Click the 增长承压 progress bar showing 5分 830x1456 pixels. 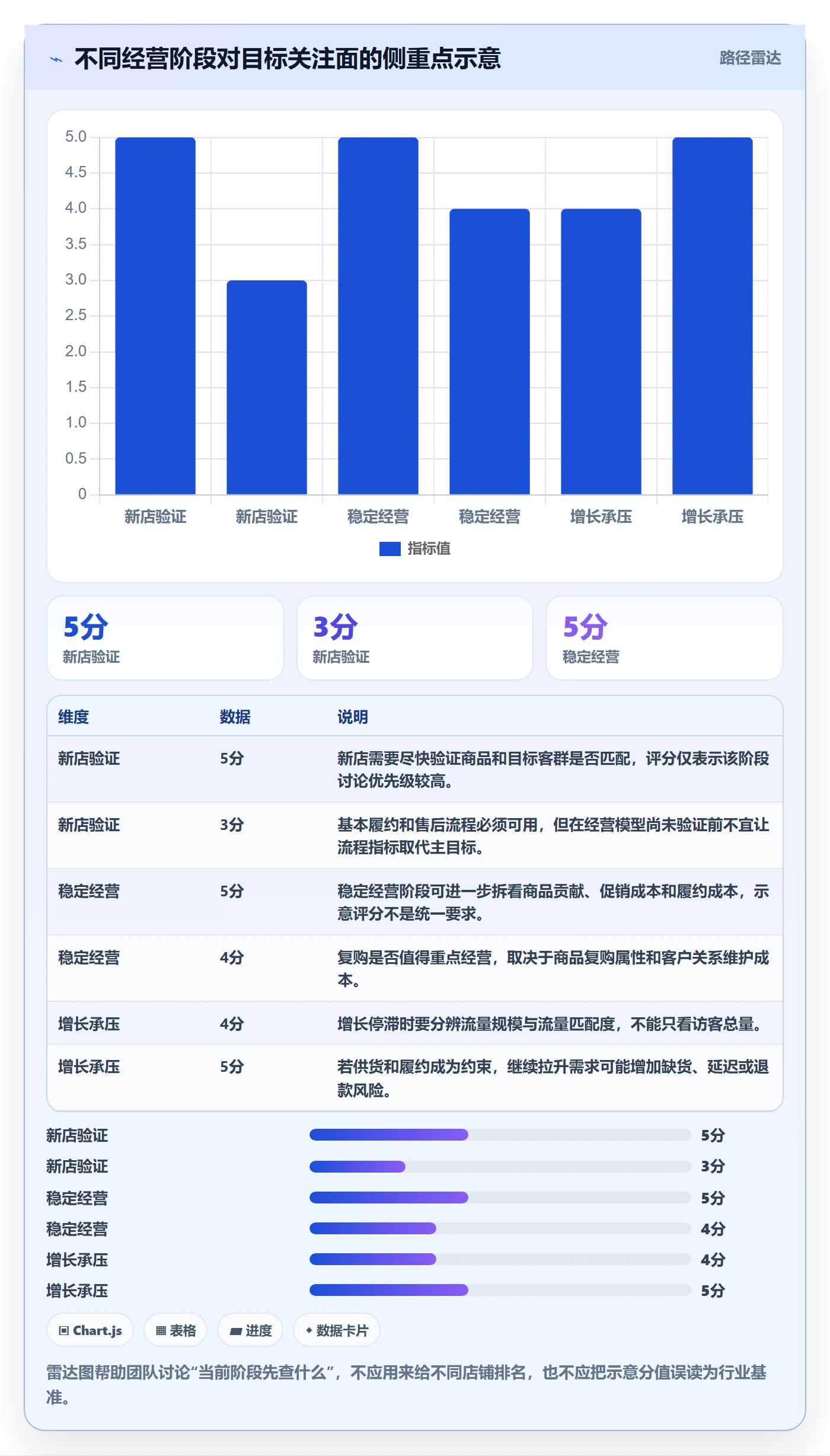[x=500, y=1291]
